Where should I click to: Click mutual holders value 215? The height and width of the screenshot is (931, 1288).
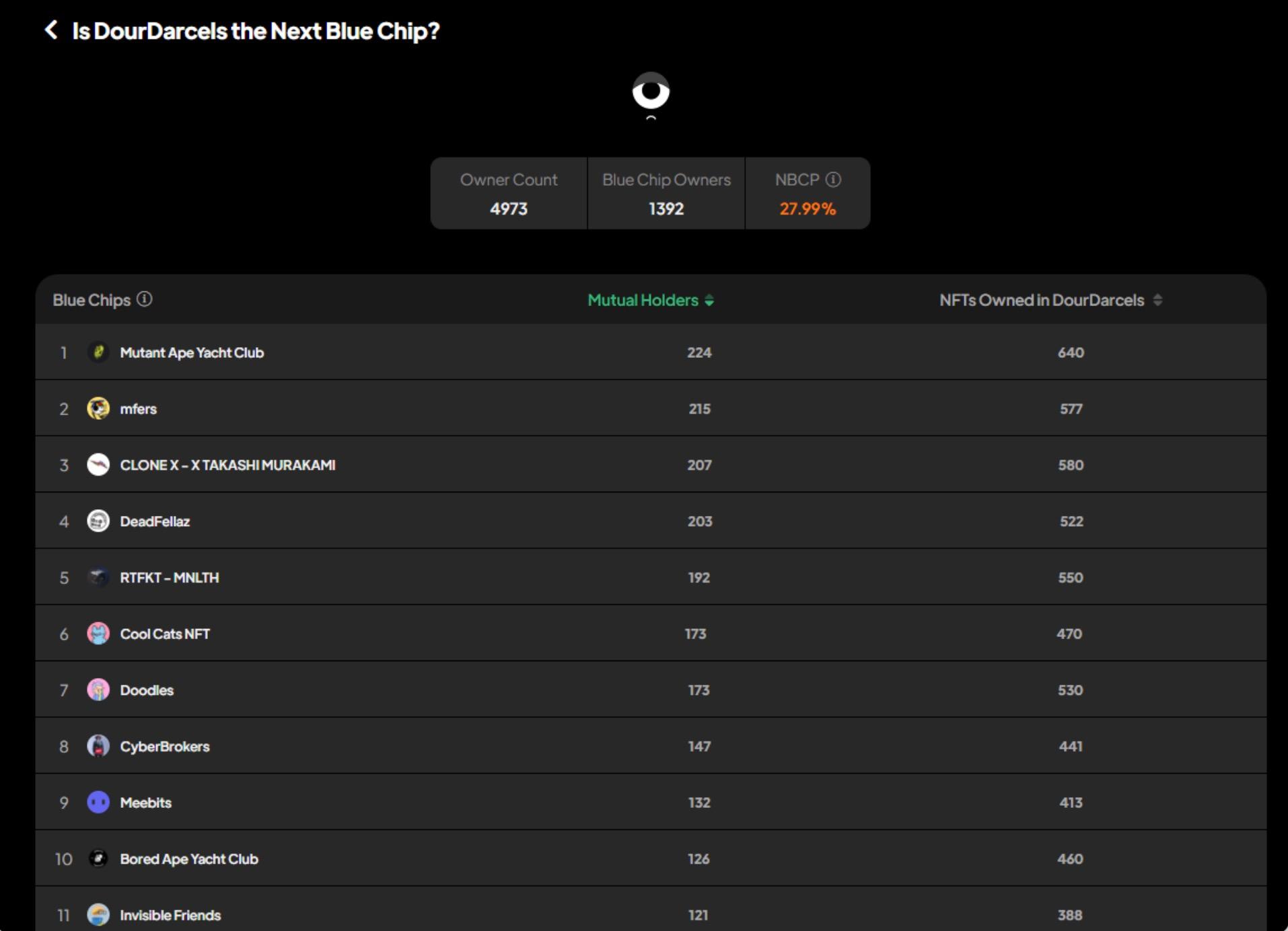(699, 409)
